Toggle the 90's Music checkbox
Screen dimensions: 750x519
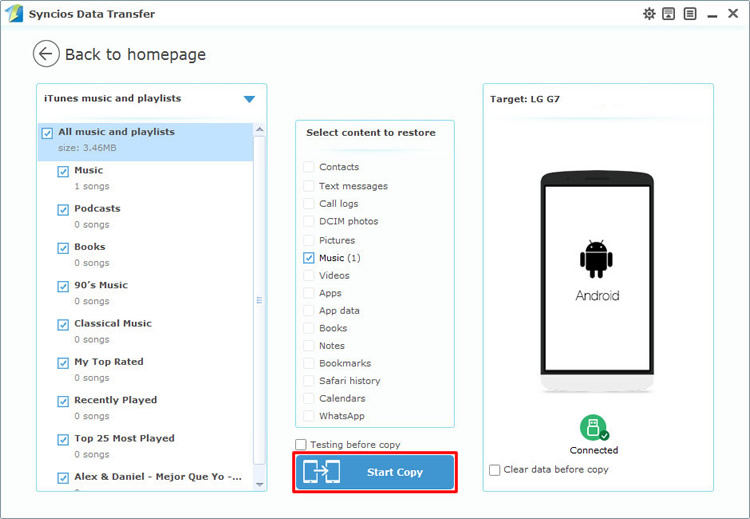click(x=63, y=286)
